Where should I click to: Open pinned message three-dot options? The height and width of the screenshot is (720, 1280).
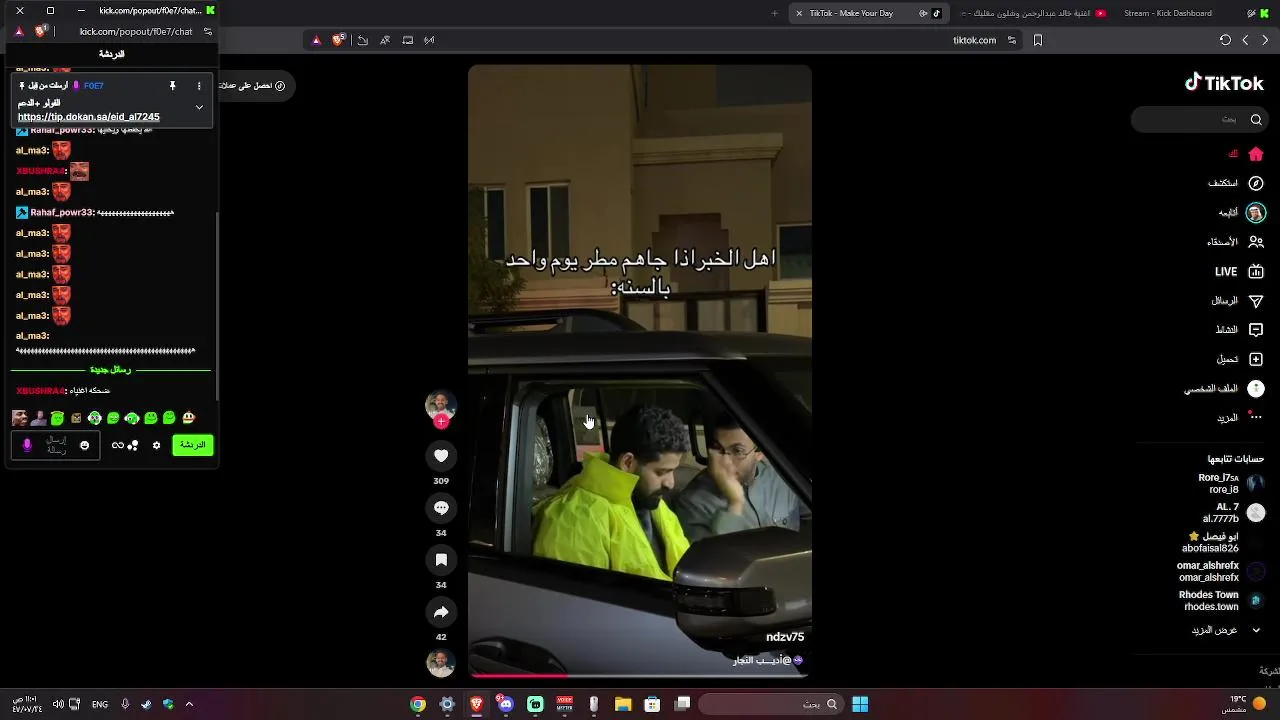click(199, 86)
